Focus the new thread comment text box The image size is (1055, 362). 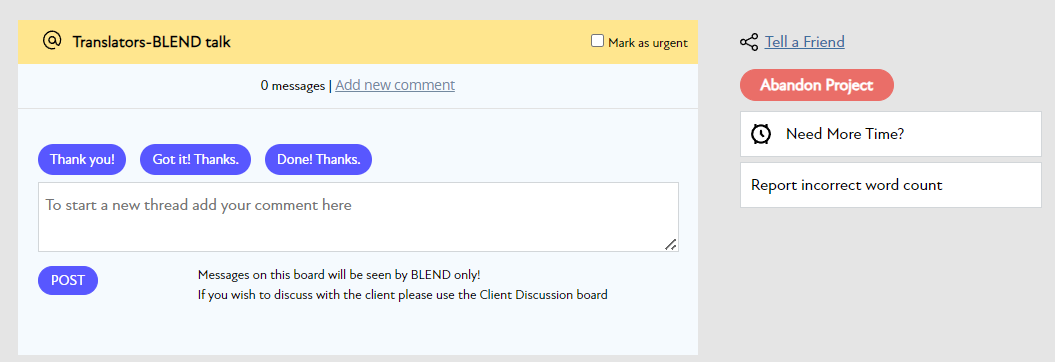[x=358, y=217]
